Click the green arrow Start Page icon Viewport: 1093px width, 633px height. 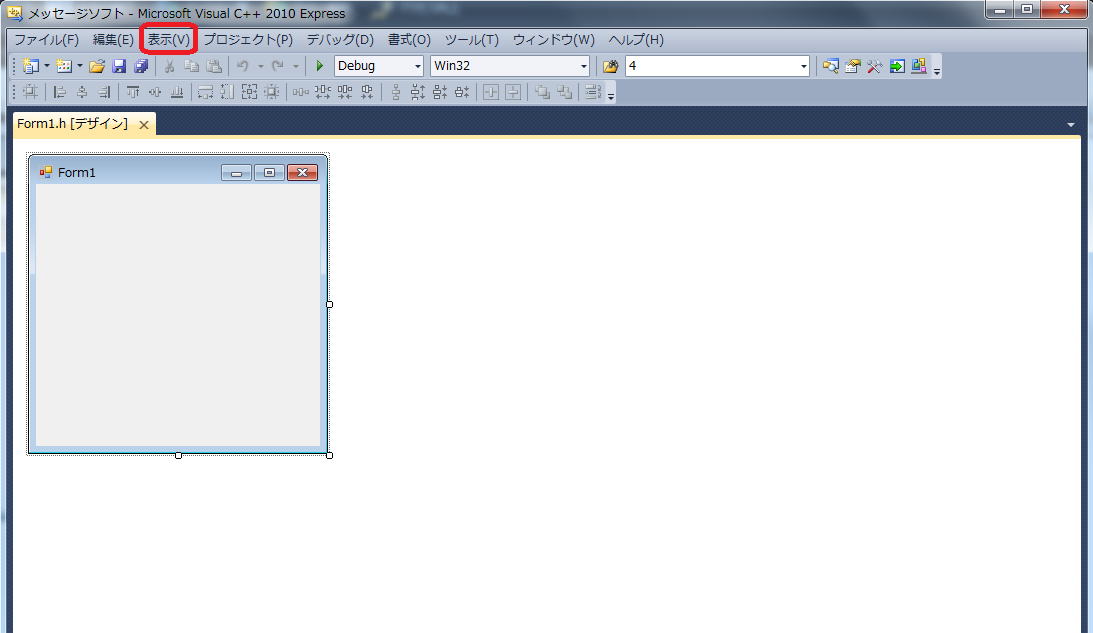(x=897, y=66)
